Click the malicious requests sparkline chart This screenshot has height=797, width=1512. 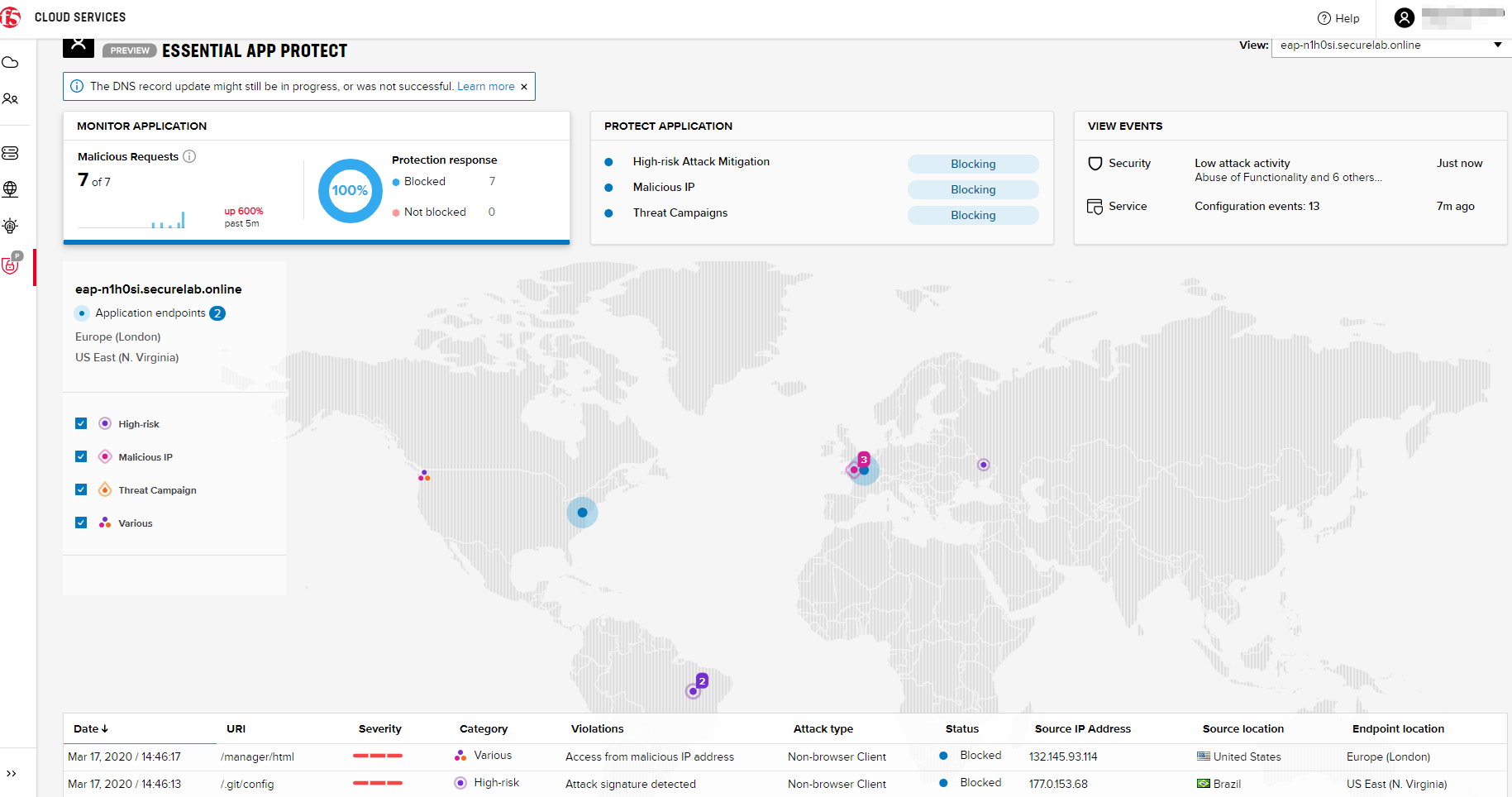[131, 218]
